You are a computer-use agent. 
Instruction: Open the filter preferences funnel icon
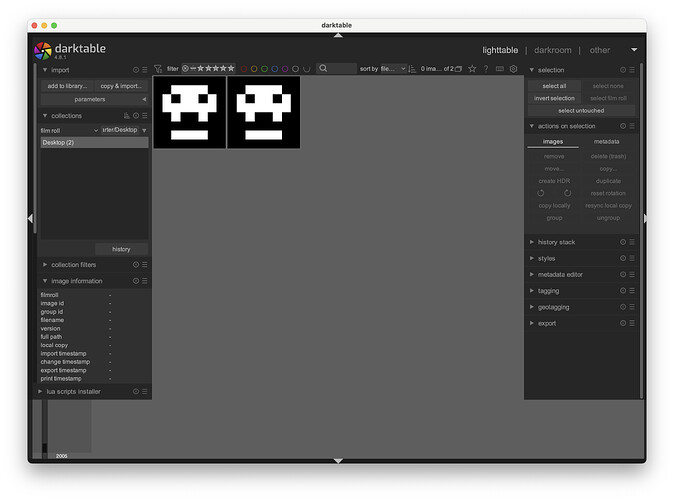click(x=158, y=69)
